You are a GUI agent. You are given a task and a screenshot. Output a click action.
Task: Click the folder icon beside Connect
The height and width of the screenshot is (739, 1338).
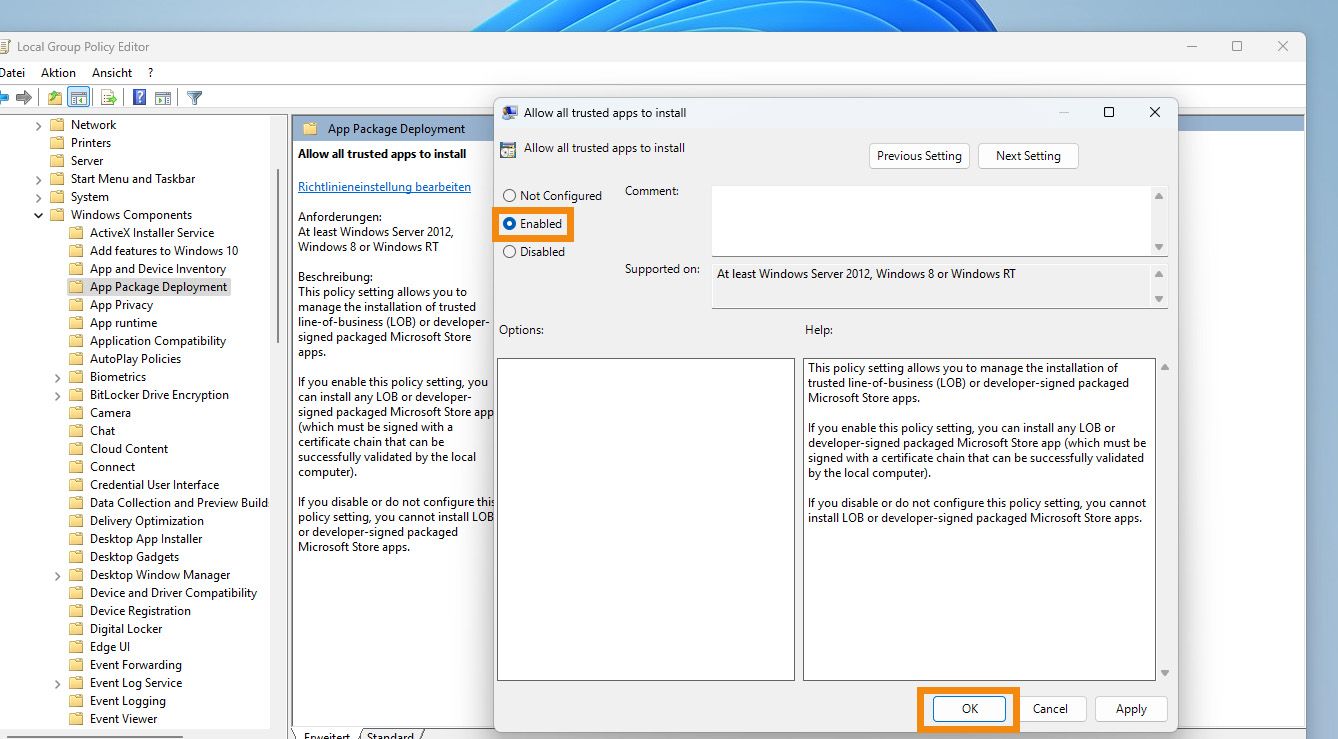coord(75,467)
